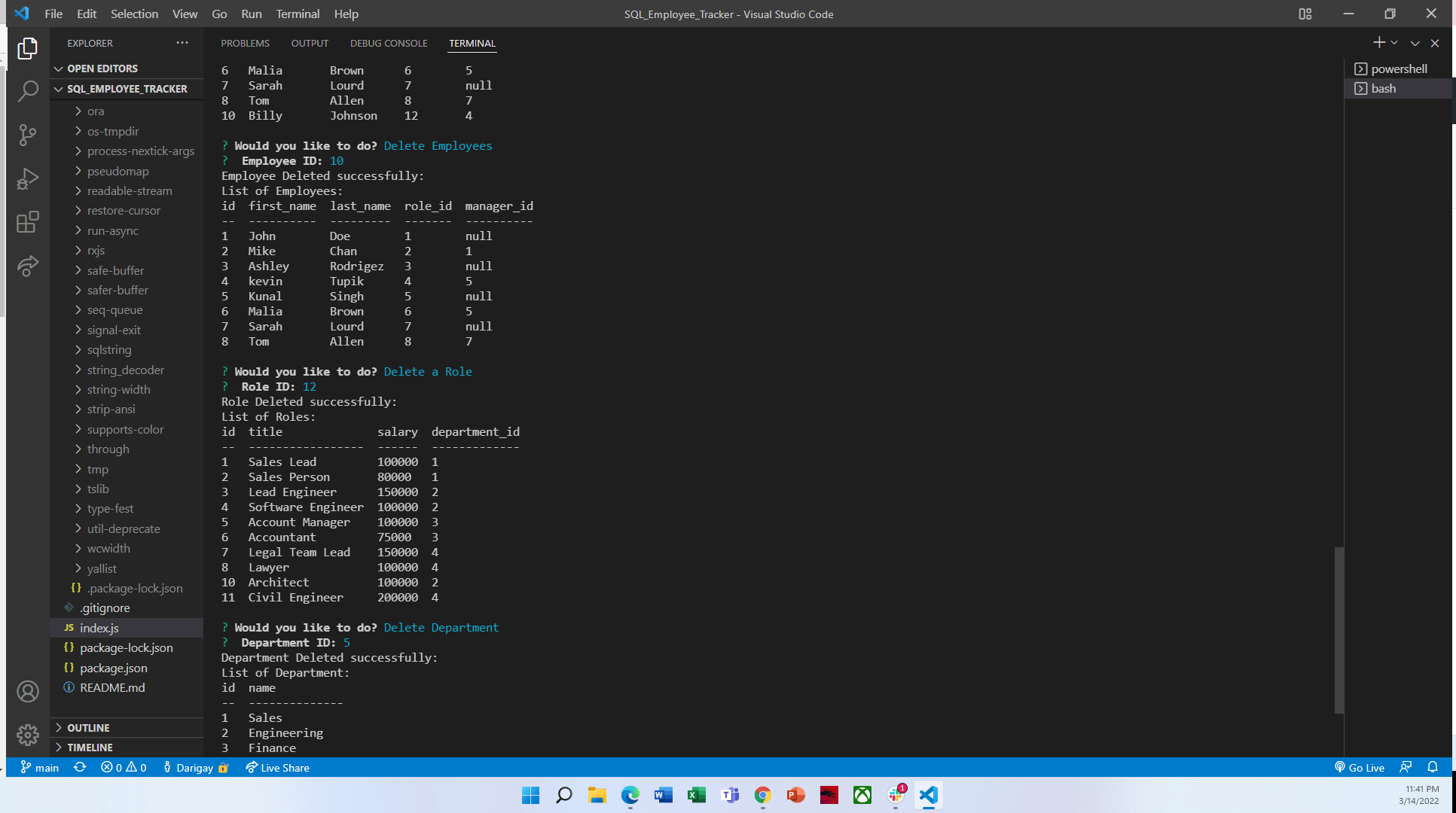1456x813 pixels.
Task: Open the Accounts icon above settings
Action: pyautogui.click(x=28, y=691)
